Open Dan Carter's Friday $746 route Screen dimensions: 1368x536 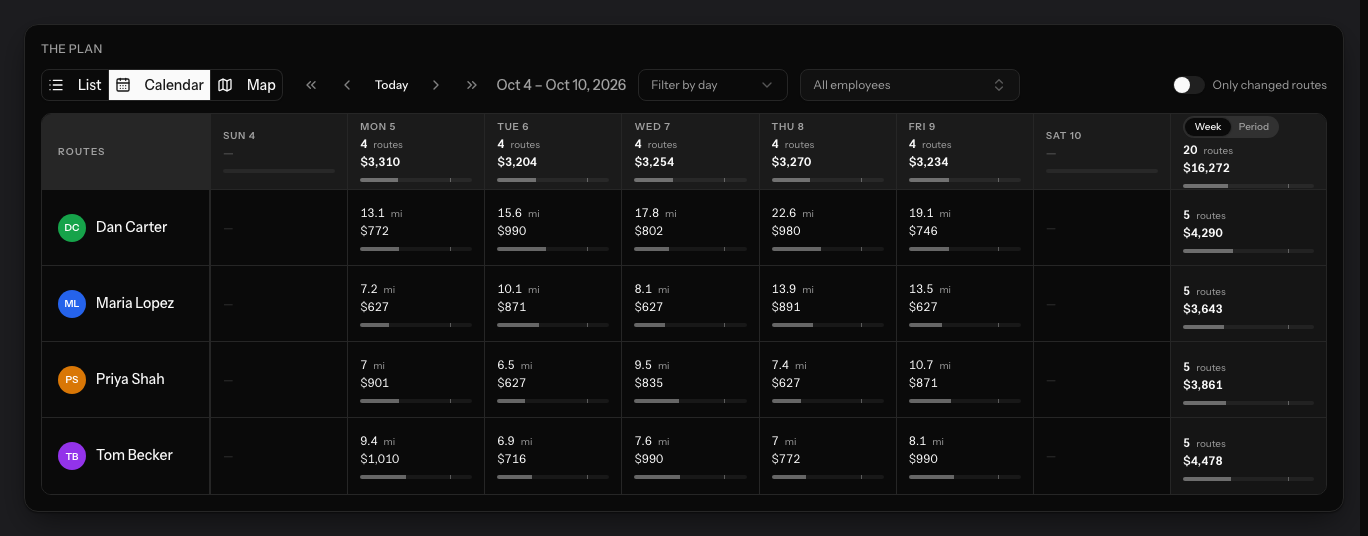[964, 228]
